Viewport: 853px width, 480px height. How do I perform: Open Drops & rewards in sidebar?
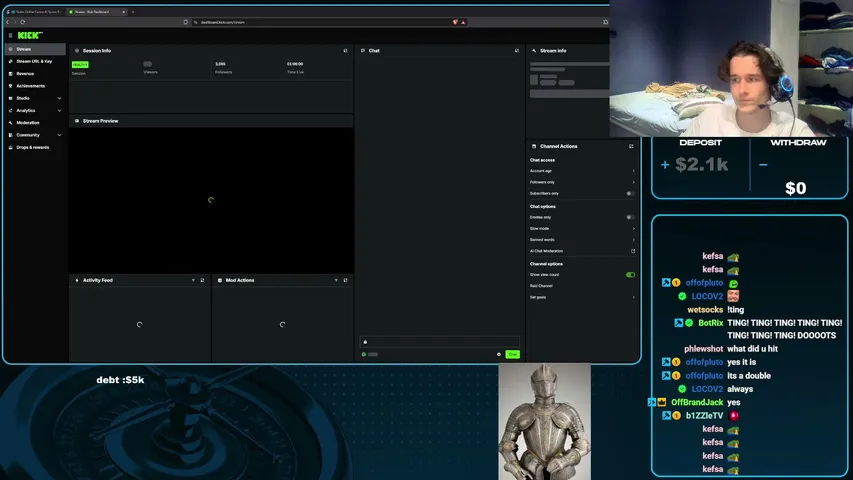click(35, 147)
